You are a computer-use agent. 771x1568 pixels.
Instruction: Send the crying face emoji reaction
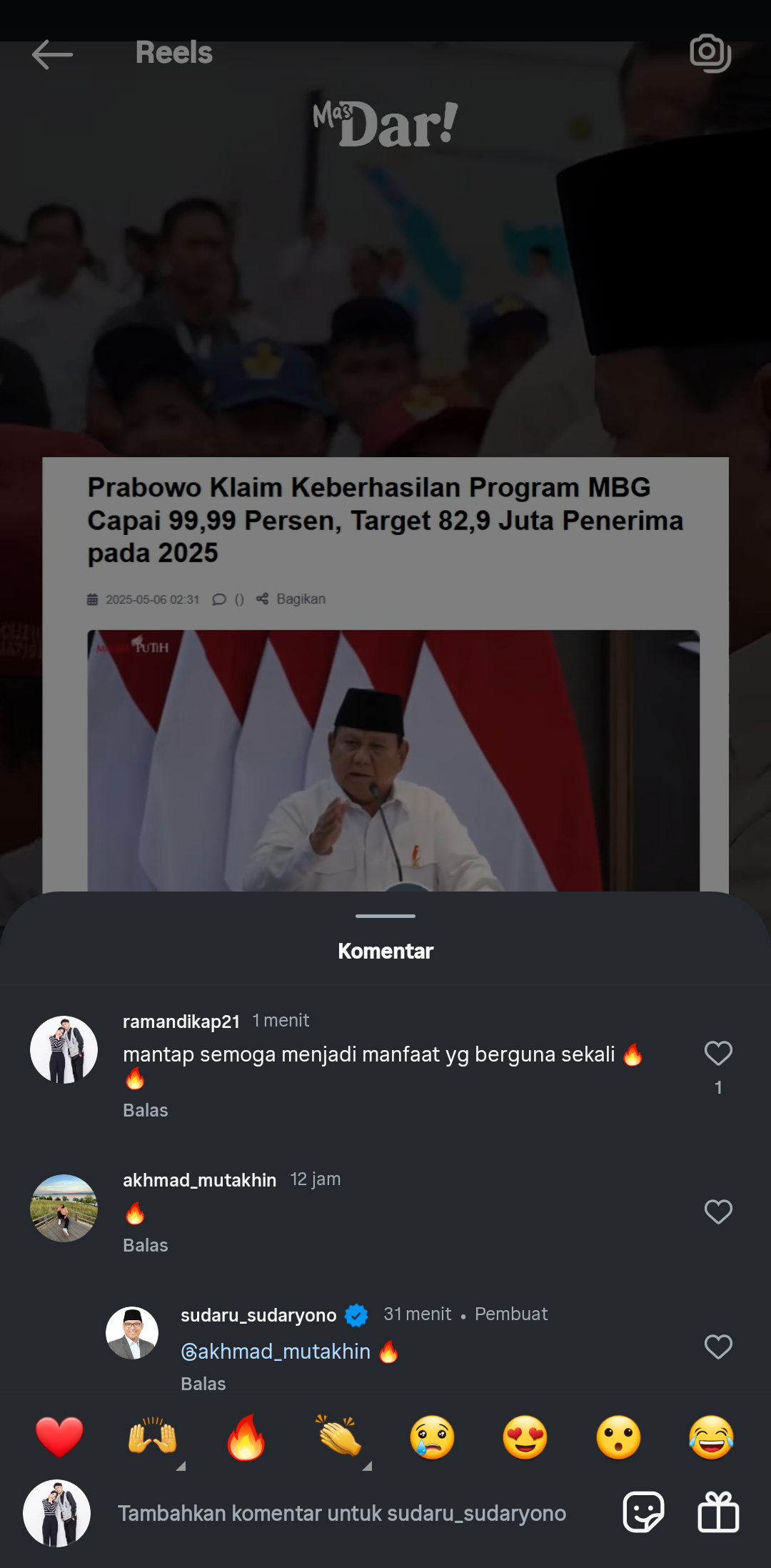pyautogui.click(x=432, y=1437)
